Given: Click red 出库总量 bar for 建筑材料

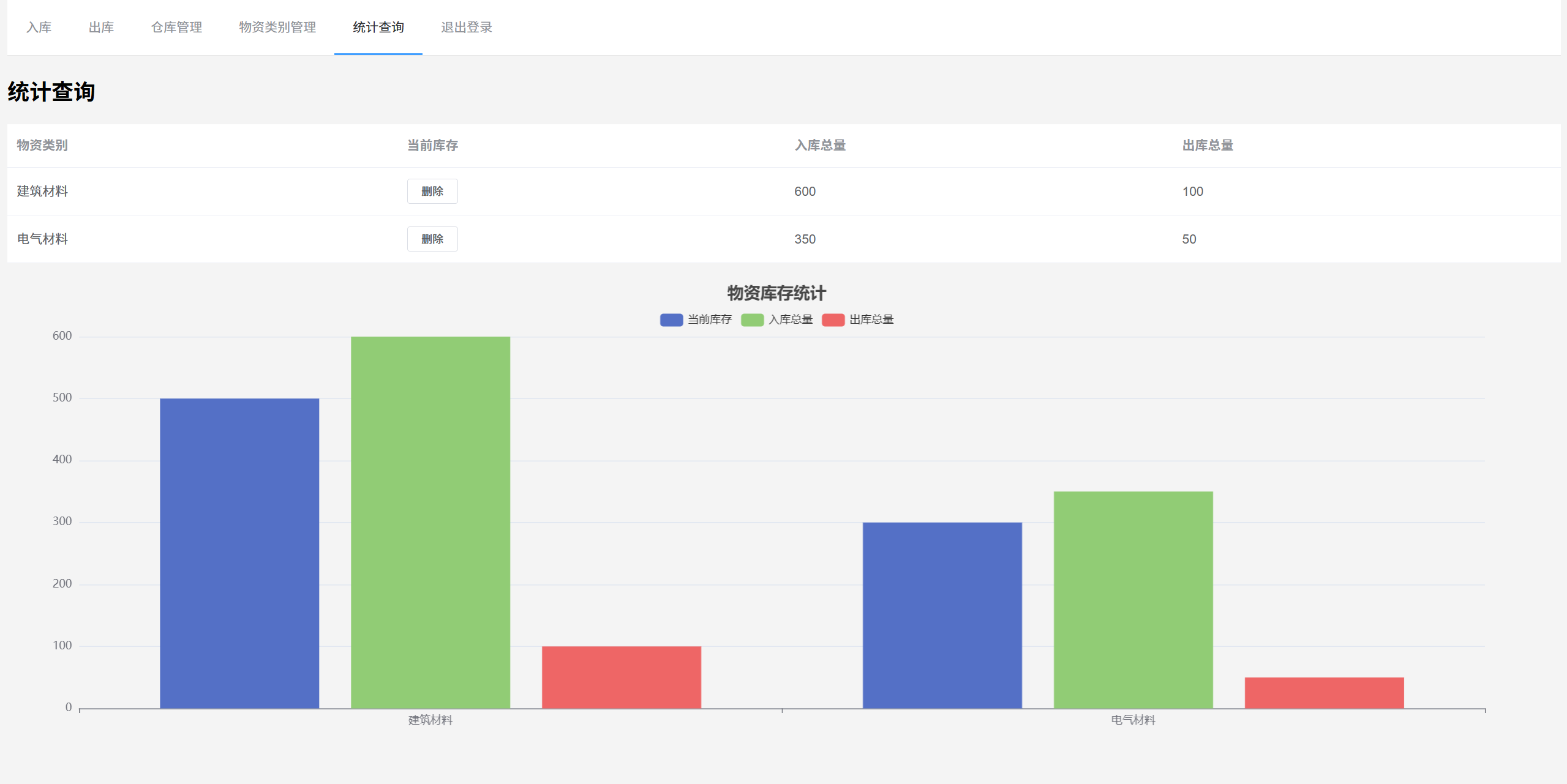Looking at the screenshot, I should tap(621, 677).
